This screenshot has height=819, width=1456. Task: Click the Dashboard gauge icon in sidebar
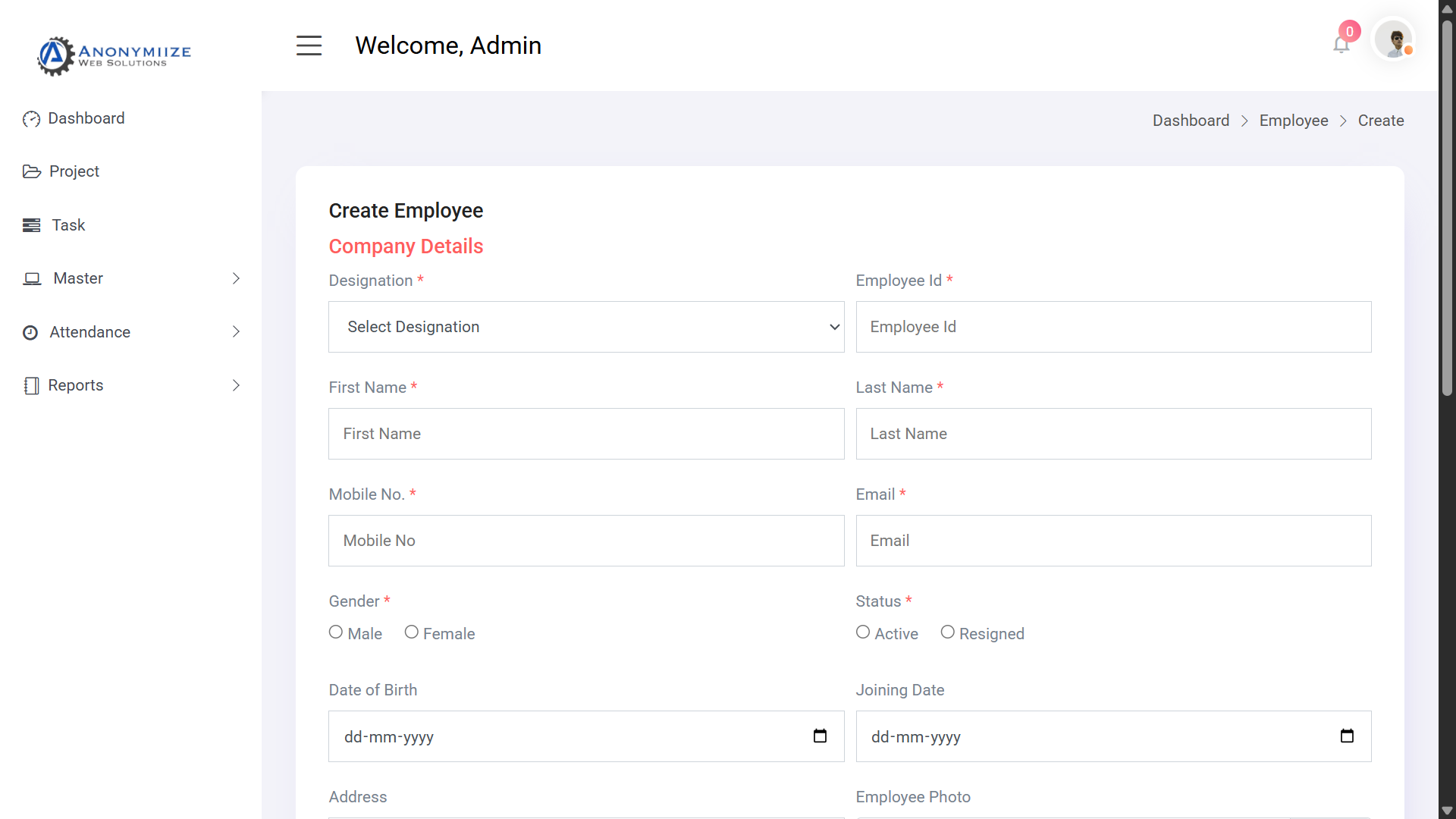[x=31, y=119]
